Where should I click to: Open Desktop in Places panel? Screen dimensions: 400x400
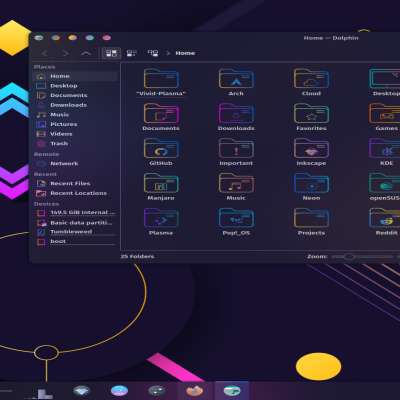(x=75, y=86)
